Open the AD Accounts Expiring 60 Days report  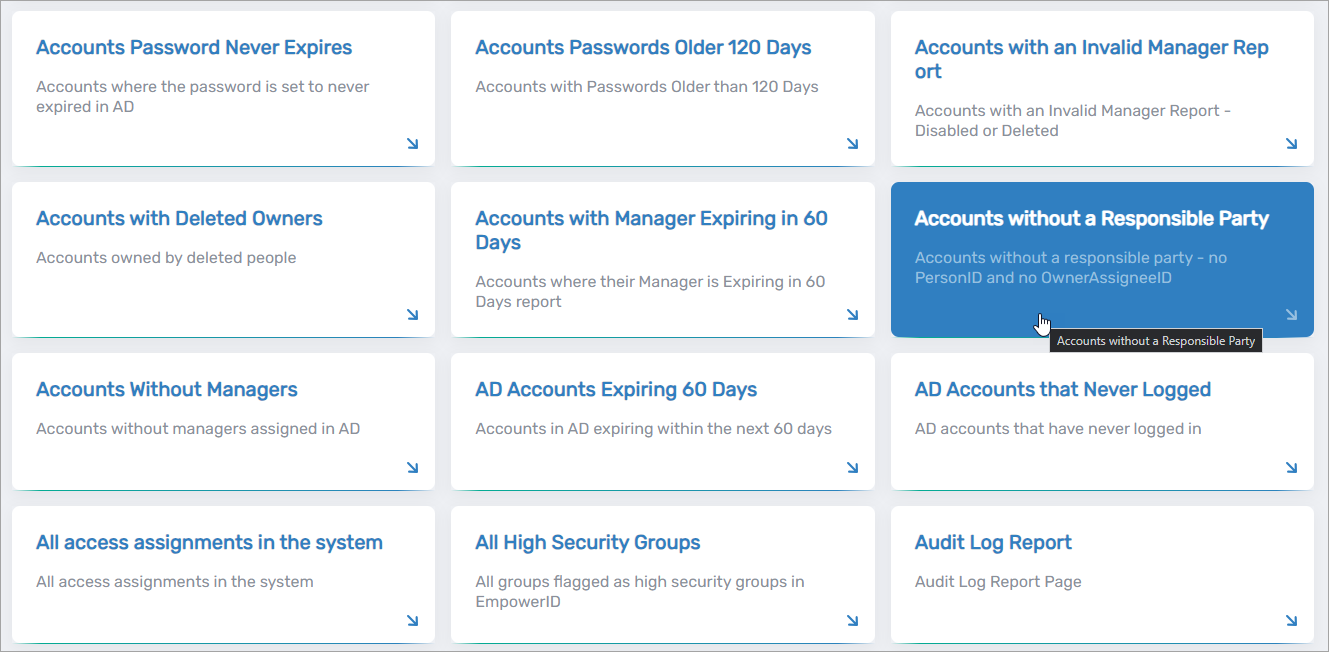(616, 389)
